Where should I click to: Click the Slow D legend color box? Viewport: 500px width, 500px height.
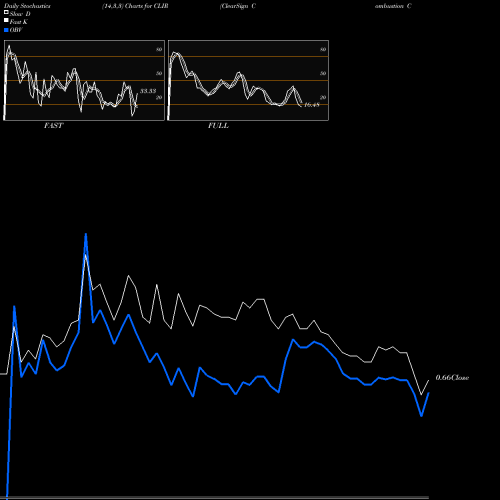click(6, 13)
